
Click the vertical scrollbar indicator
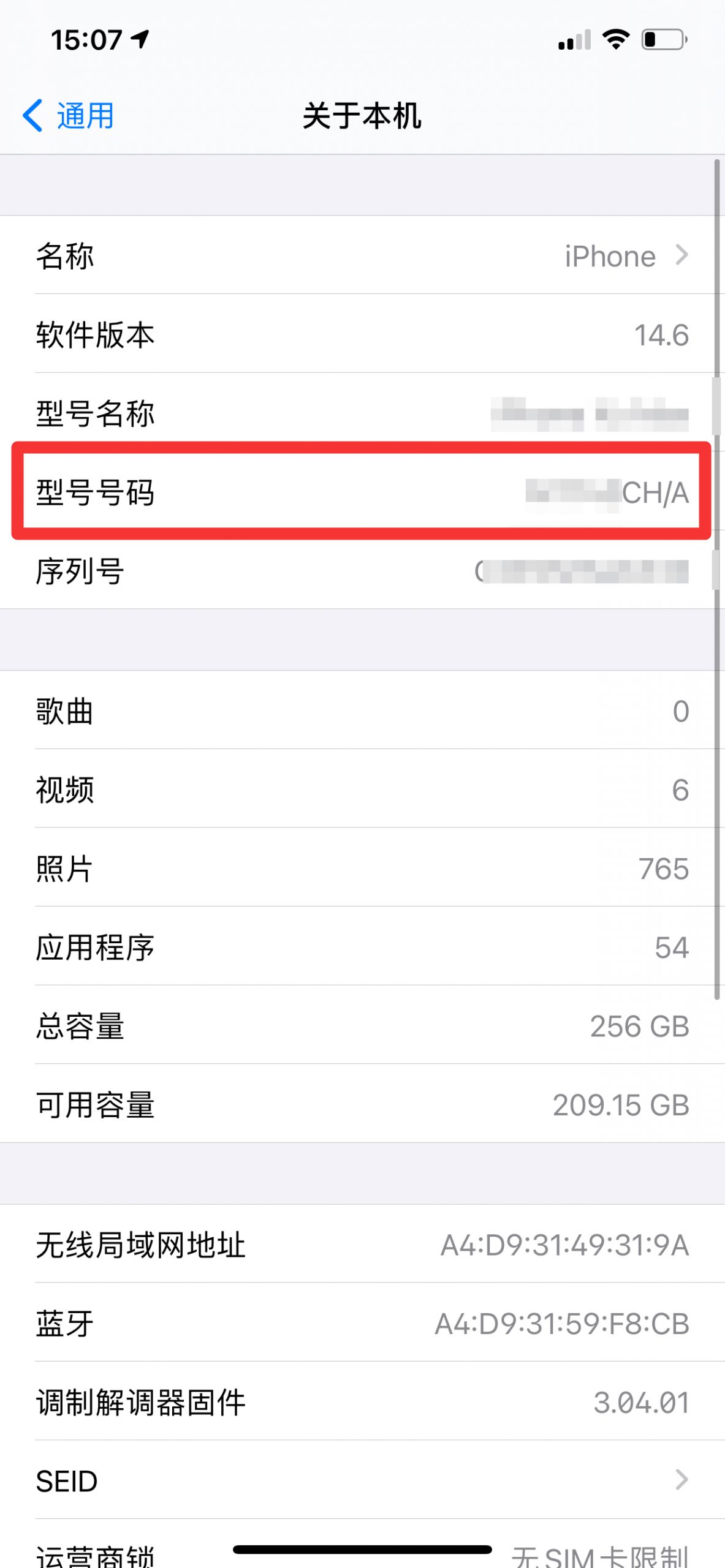[x=717, y=579]
